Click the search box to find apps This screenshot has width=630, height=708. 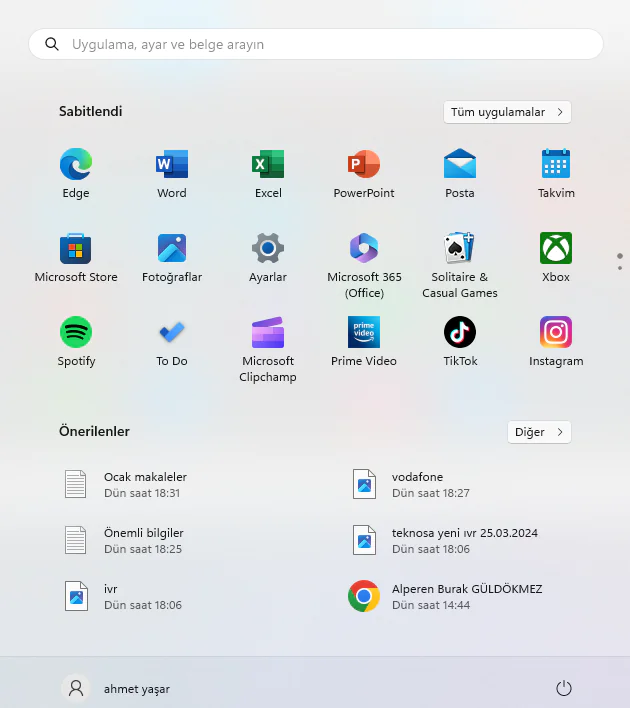[316, 44]
